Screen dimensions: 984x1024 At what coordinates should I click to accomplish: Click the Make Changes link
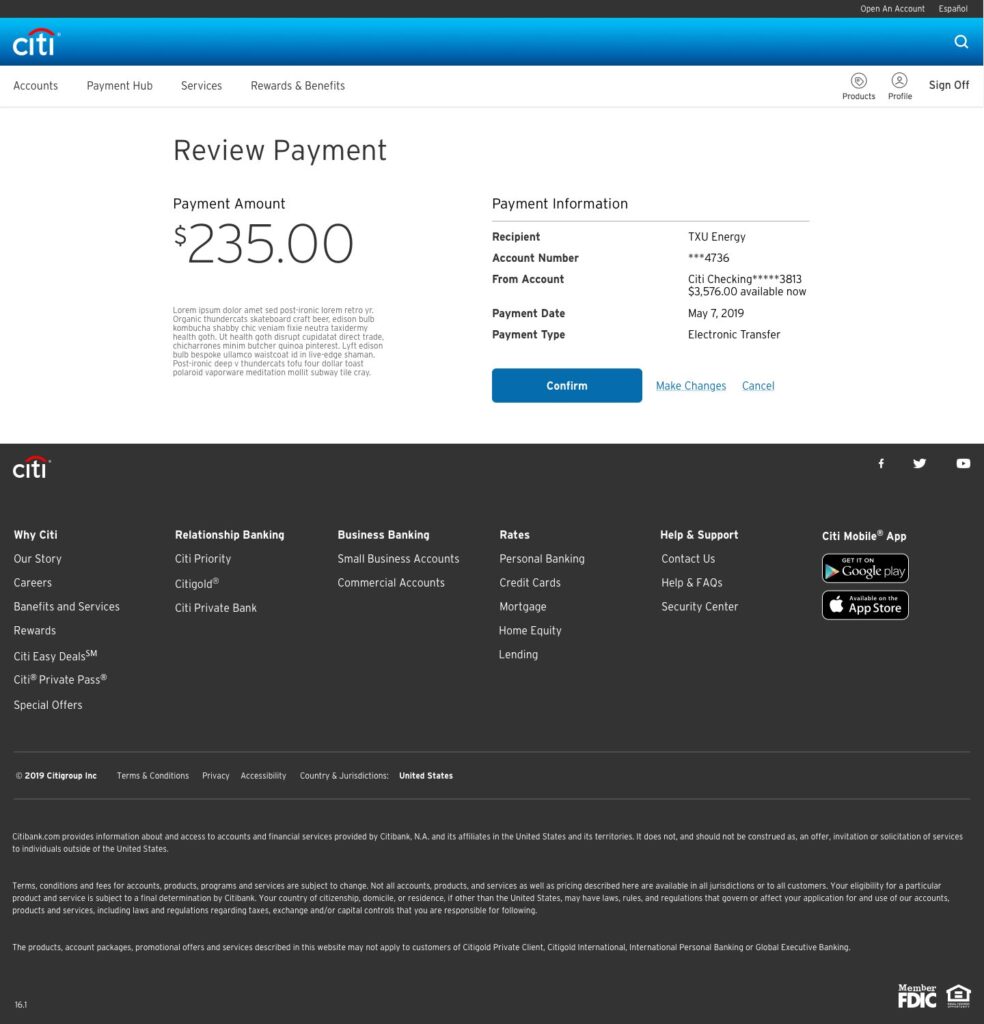point(691,386)
